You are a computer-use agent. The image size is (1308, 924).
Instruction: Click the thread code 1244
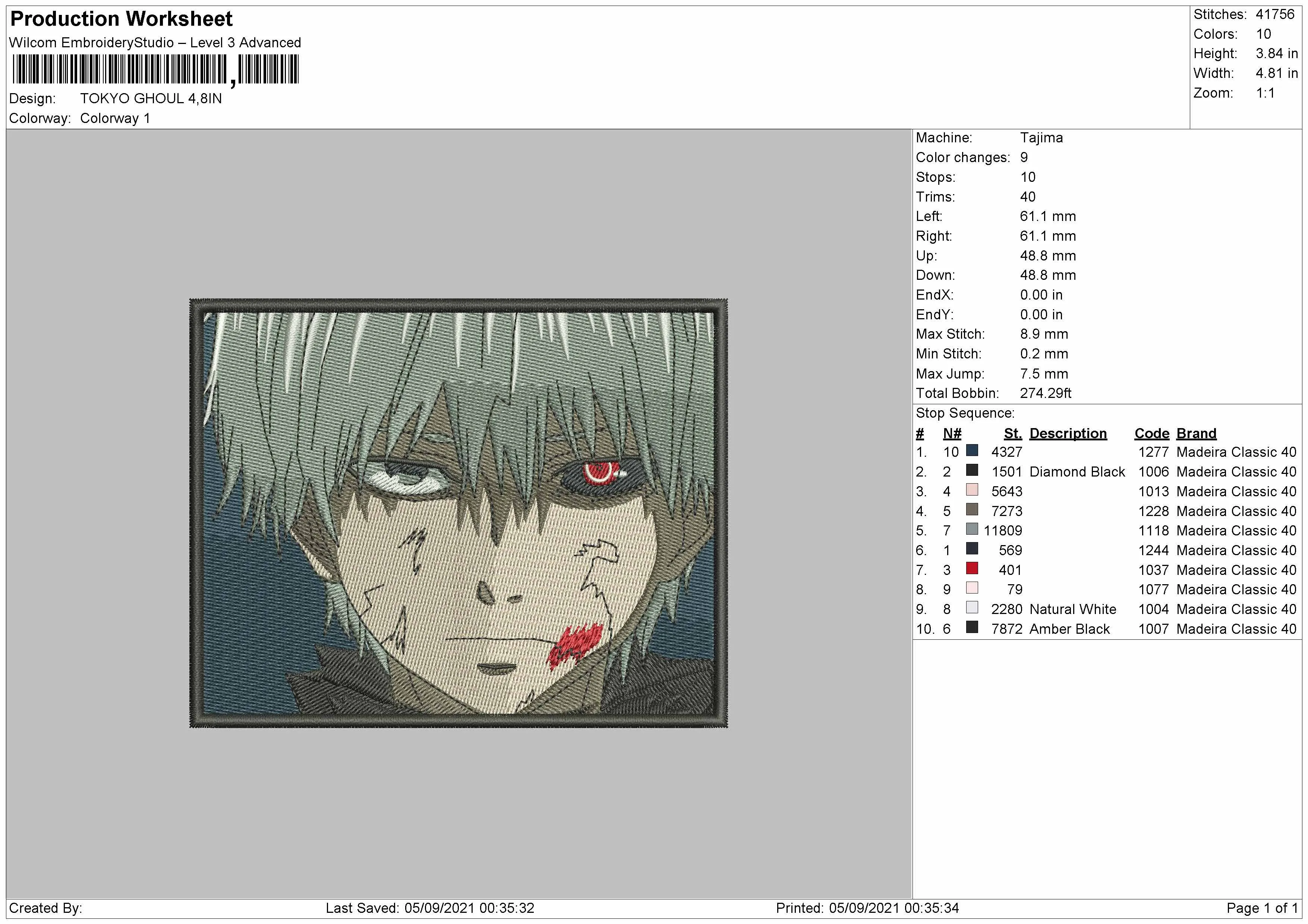pos(1153,551)
